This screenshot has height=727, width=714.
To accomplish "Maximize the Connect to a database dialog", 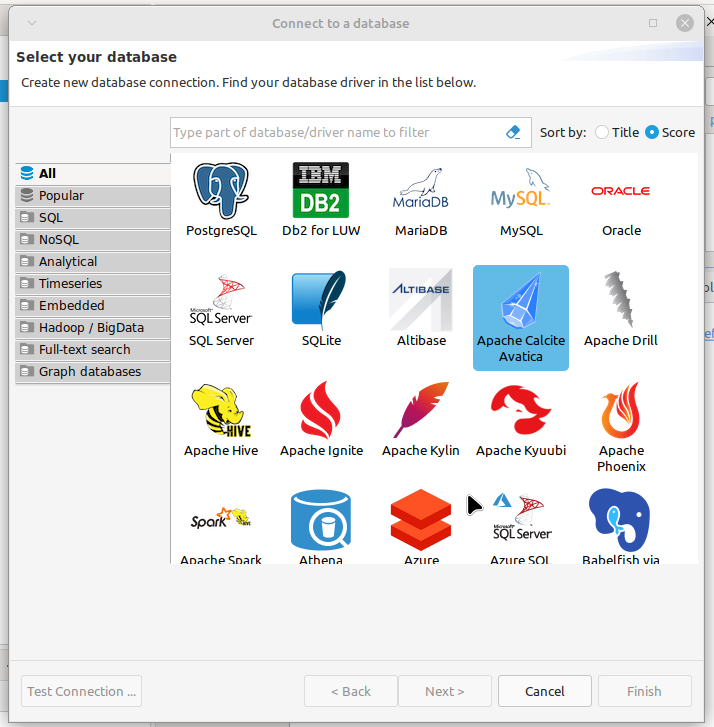I will [653, 23].
